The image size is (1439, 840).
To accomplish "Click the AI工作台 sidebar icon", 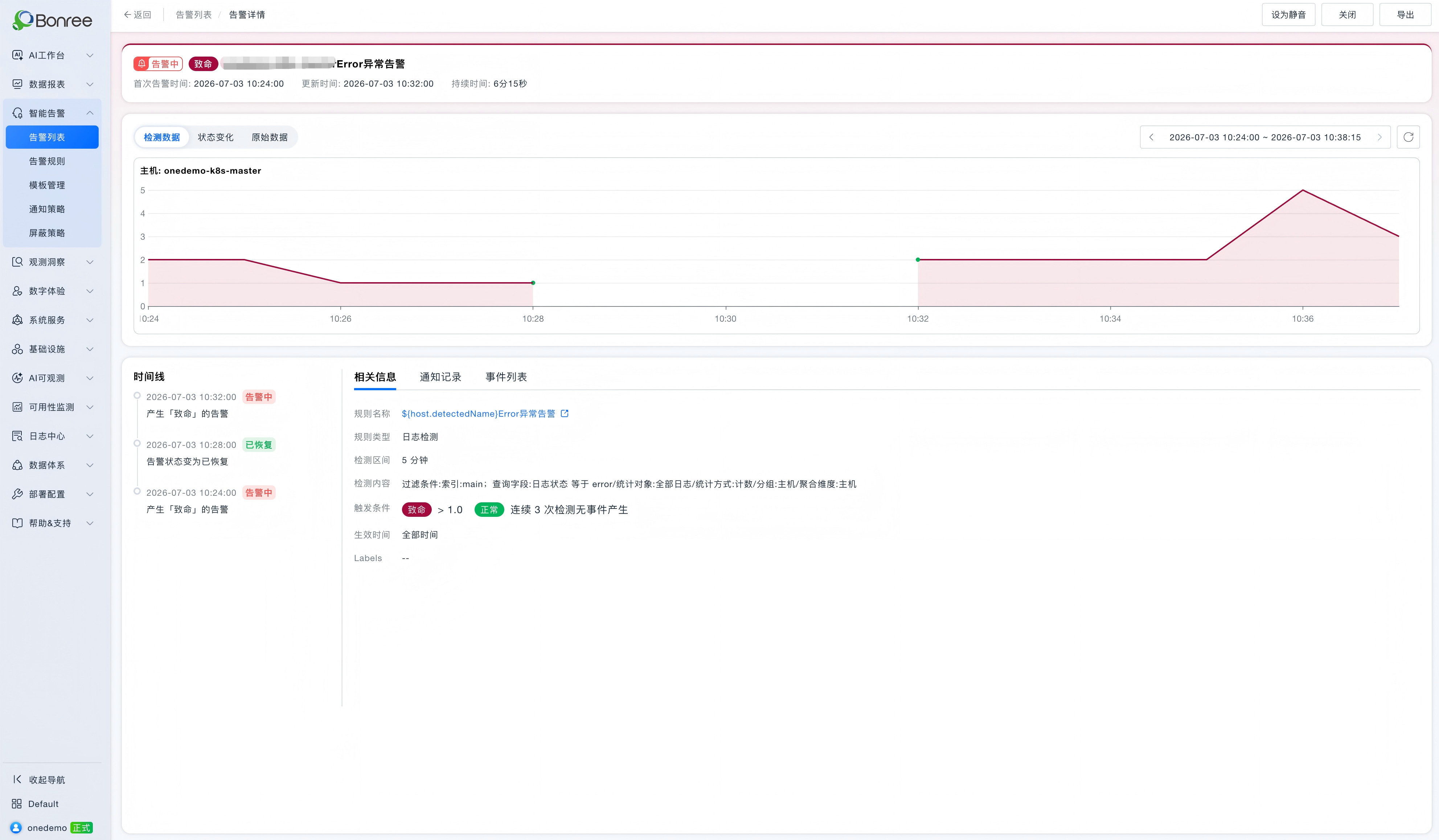I will point(18,55).
